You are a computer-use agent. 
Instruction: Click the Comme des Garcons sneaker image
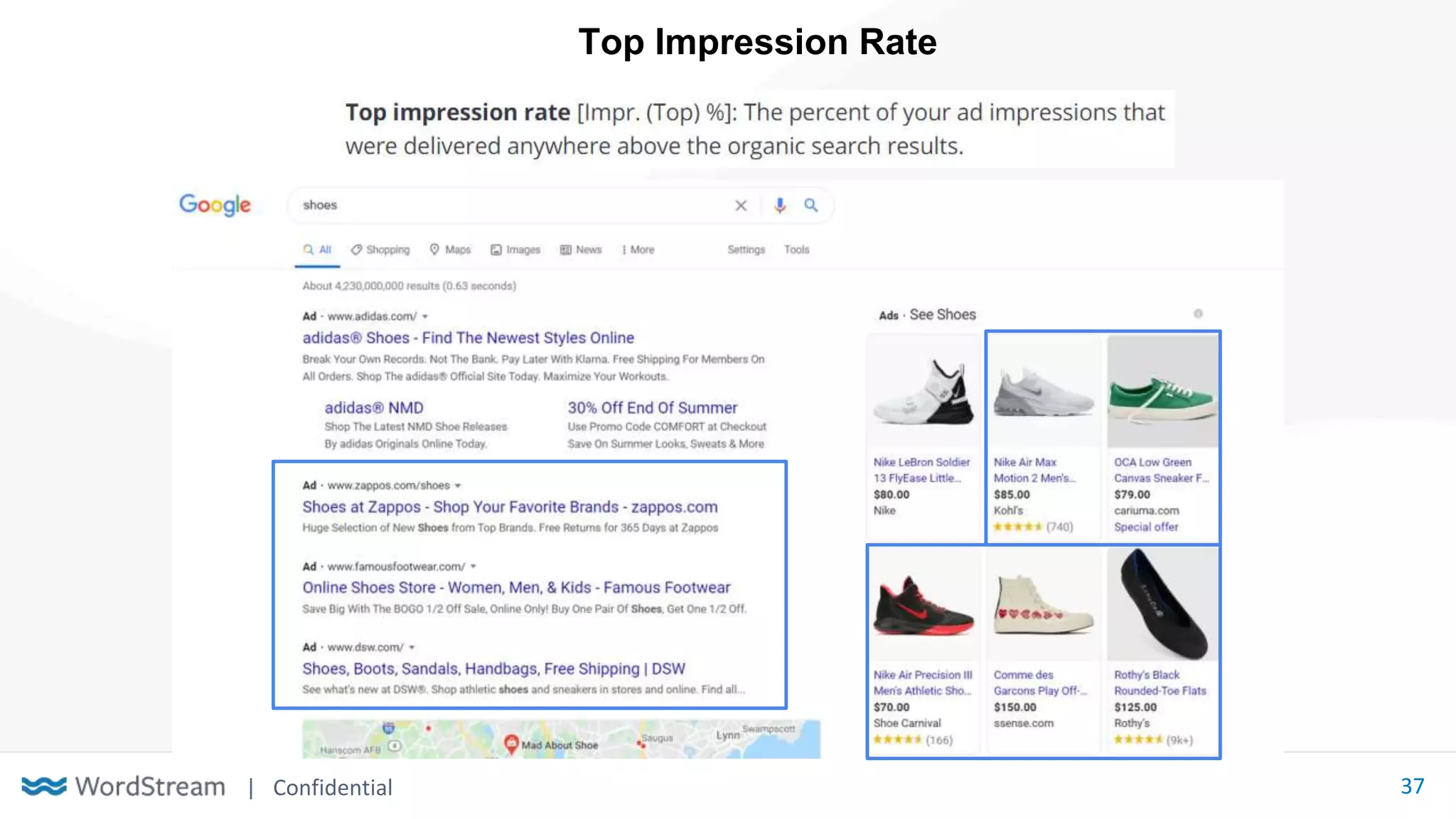click(1044, 604)
